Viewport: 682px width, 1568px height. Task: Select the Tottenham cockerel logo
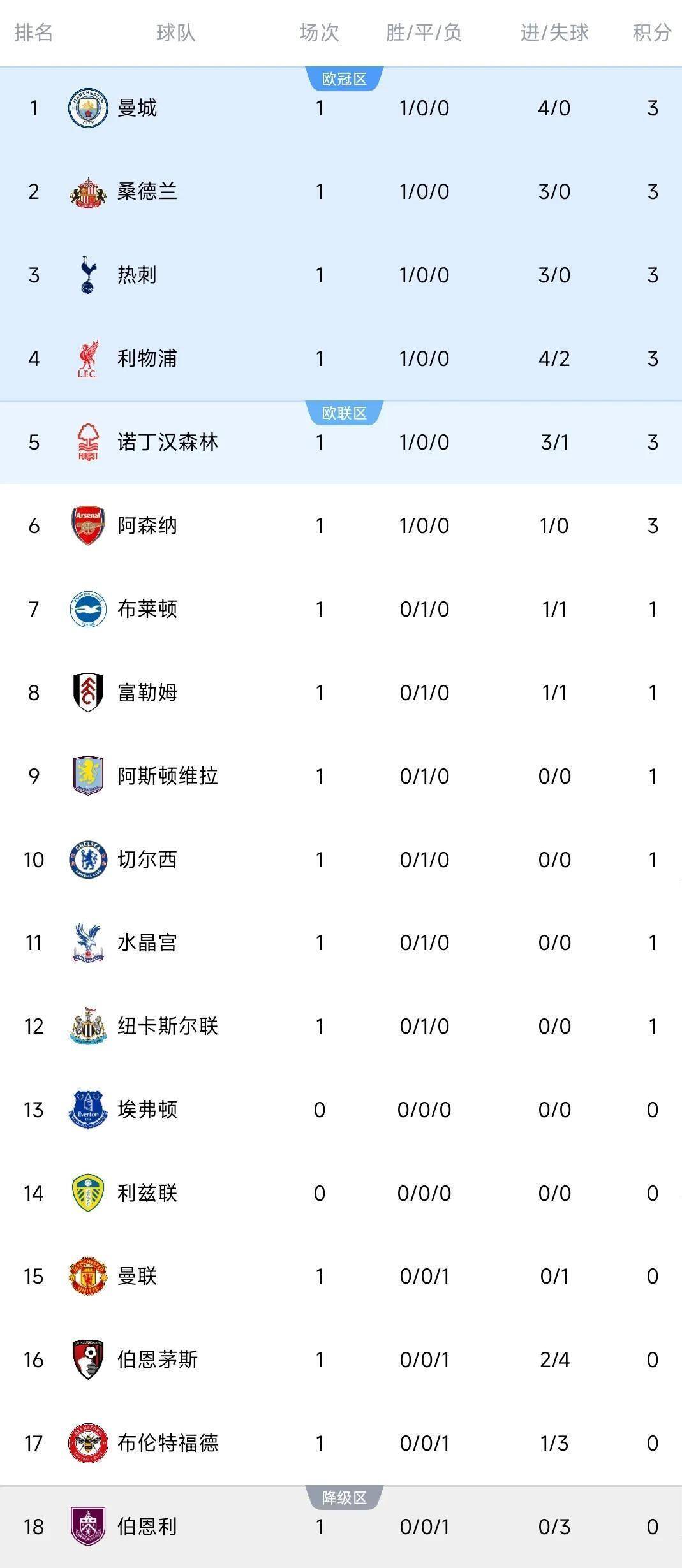(x=88, y=275)
